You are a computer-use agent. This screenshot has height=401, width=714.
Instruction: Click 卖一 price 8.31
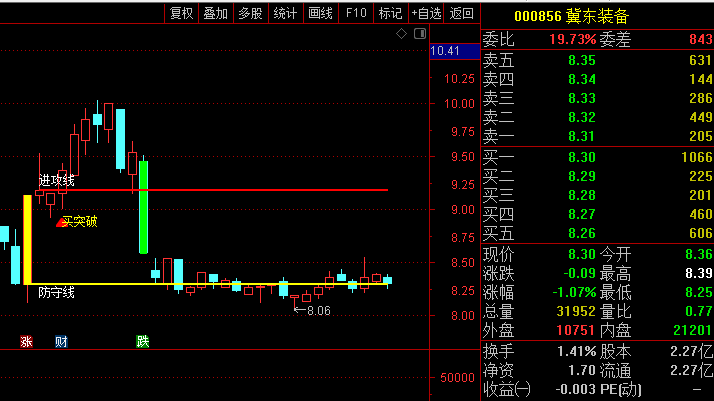[582, 136]
